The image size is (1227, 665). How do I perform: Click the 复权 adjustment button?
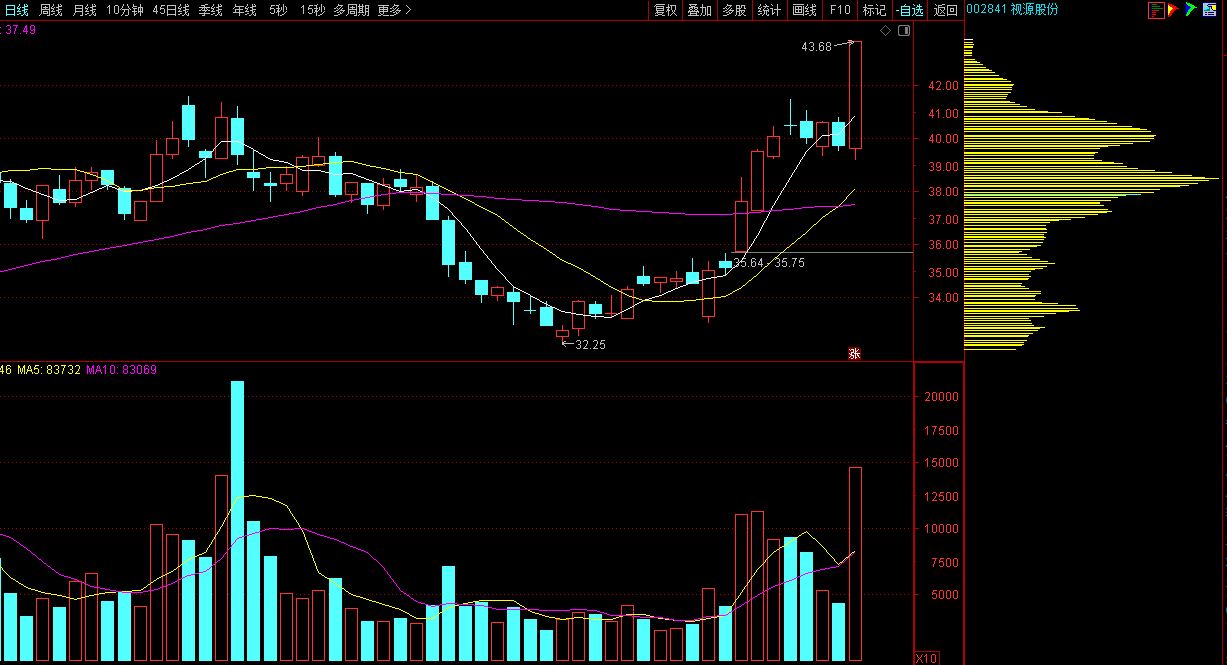pos(665,10)
